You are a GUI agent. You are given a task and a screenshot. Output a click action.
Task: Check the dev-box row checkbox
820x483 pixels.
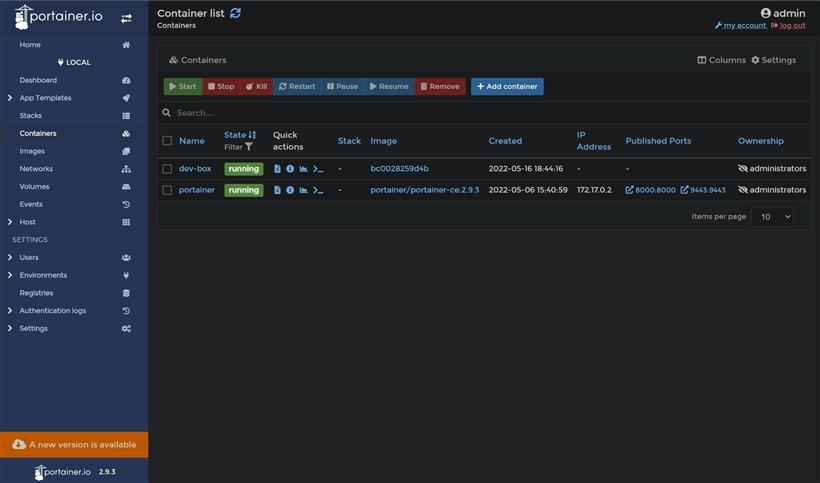[x=167, y=169]
